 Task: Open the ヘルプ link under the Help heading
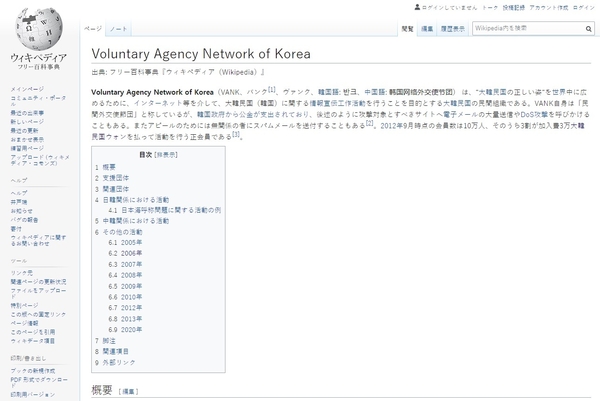tap(19, 193)
